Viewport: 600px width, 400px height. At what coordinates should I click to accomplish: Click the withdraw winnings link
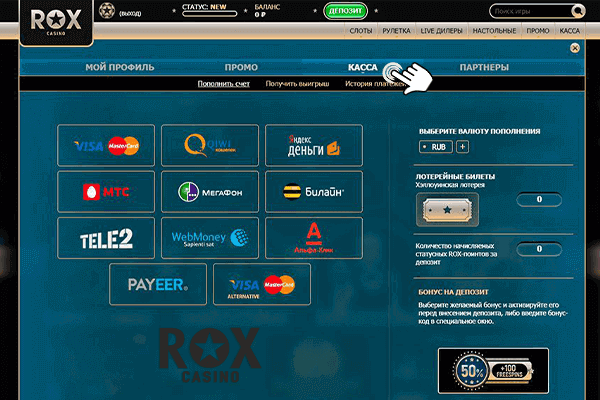(x=298, y=84)
